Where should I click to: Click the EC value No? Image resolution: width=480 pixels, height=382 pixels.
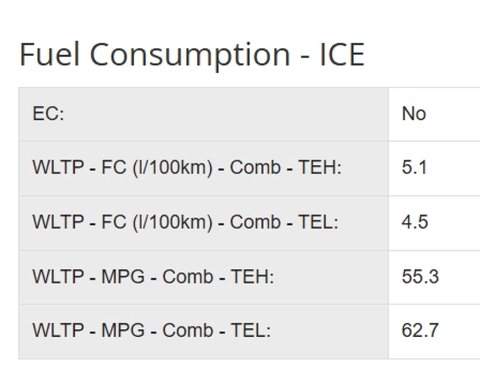pos(414,114)
